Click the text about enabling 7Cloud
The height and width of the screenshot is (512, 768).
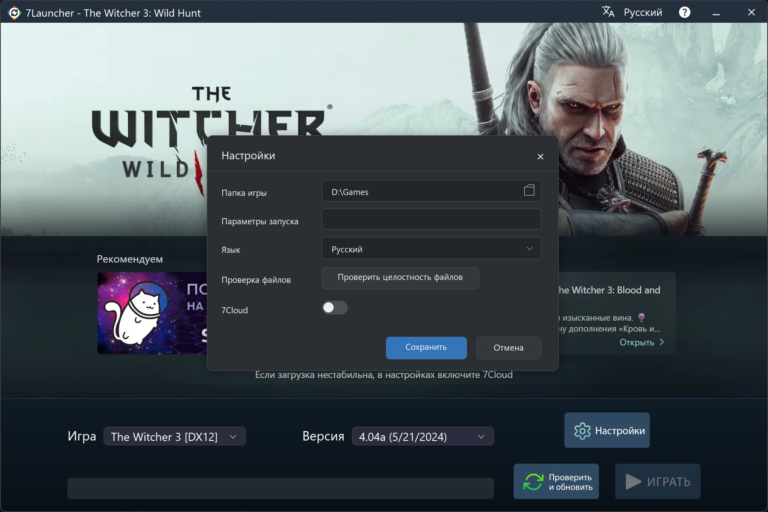tap(384, 375)
